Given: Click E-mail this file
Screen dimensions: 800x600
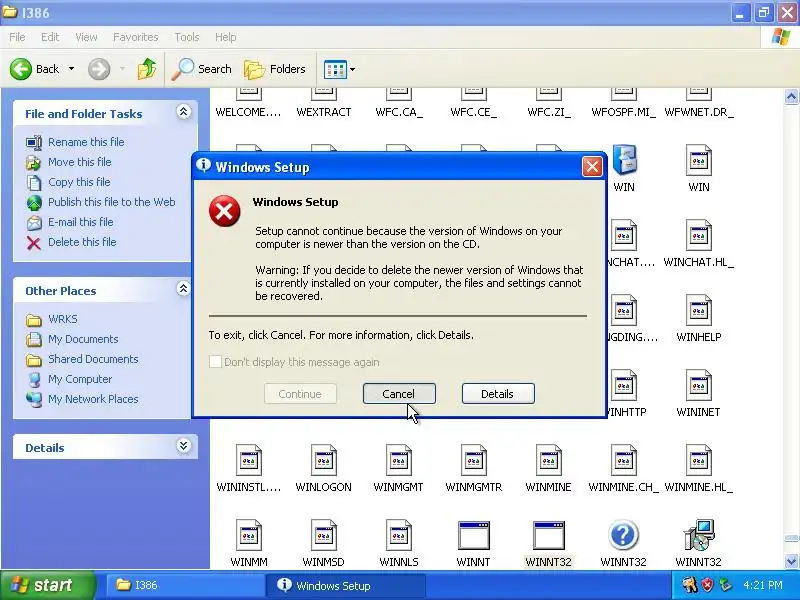Looking at the screenshot, I should (x=69, y=222).
